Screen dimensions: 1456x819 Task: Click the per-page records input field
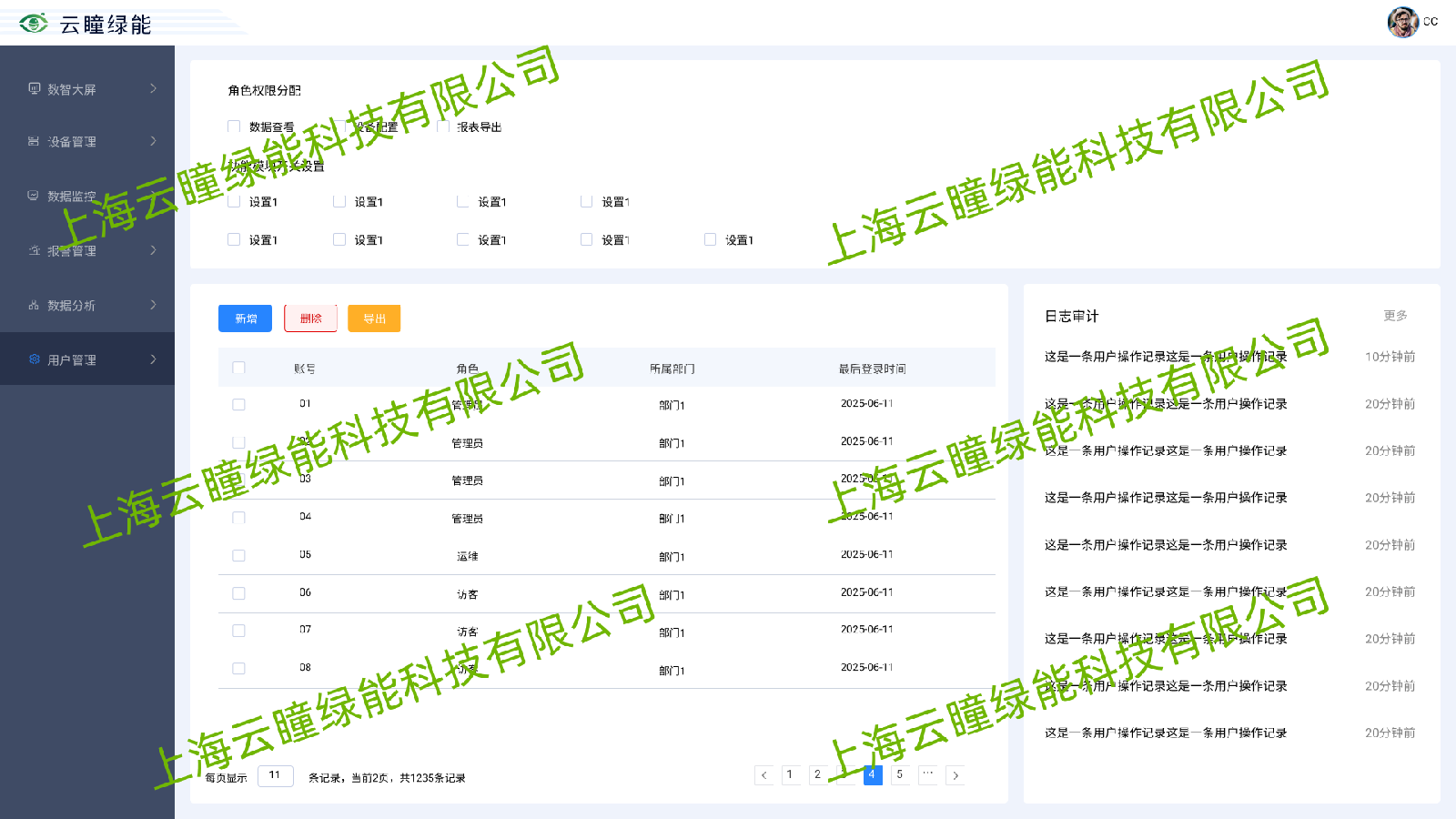[x=275, y=776]
